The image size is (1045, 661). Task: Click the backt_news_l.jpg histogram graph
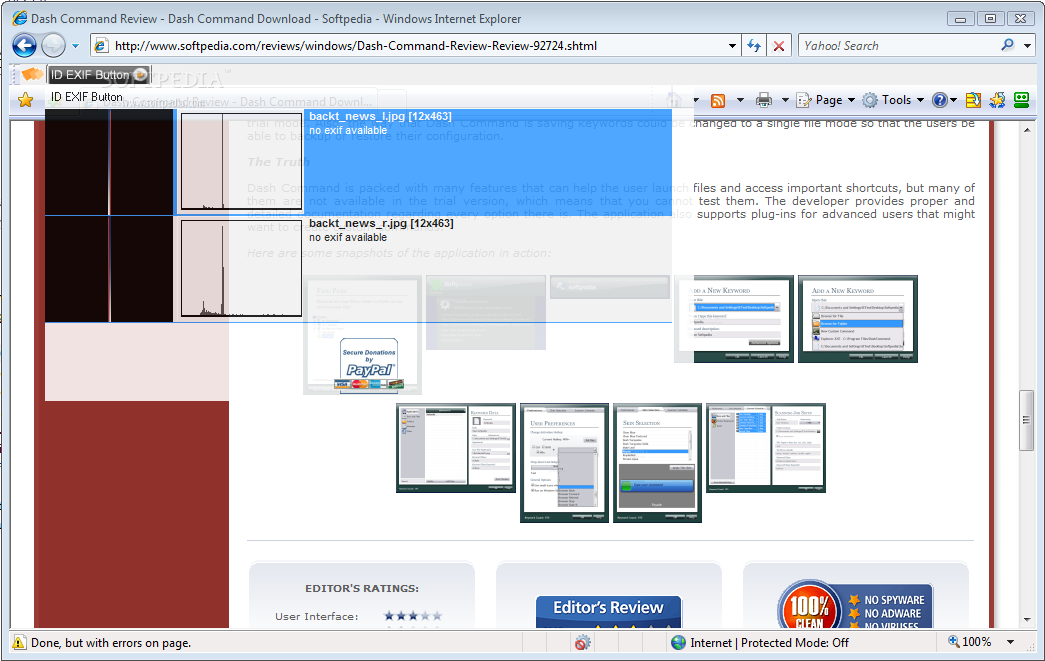click(241, 162)
